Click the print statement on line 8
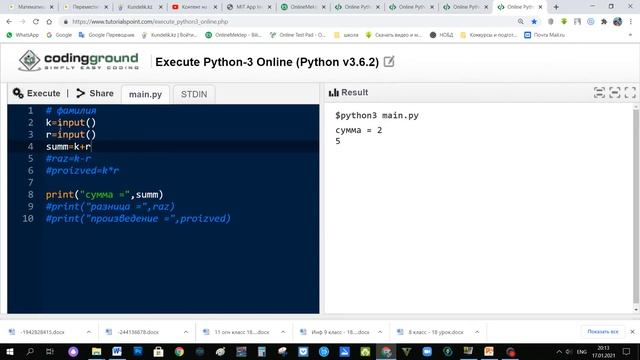 [104, 195]
